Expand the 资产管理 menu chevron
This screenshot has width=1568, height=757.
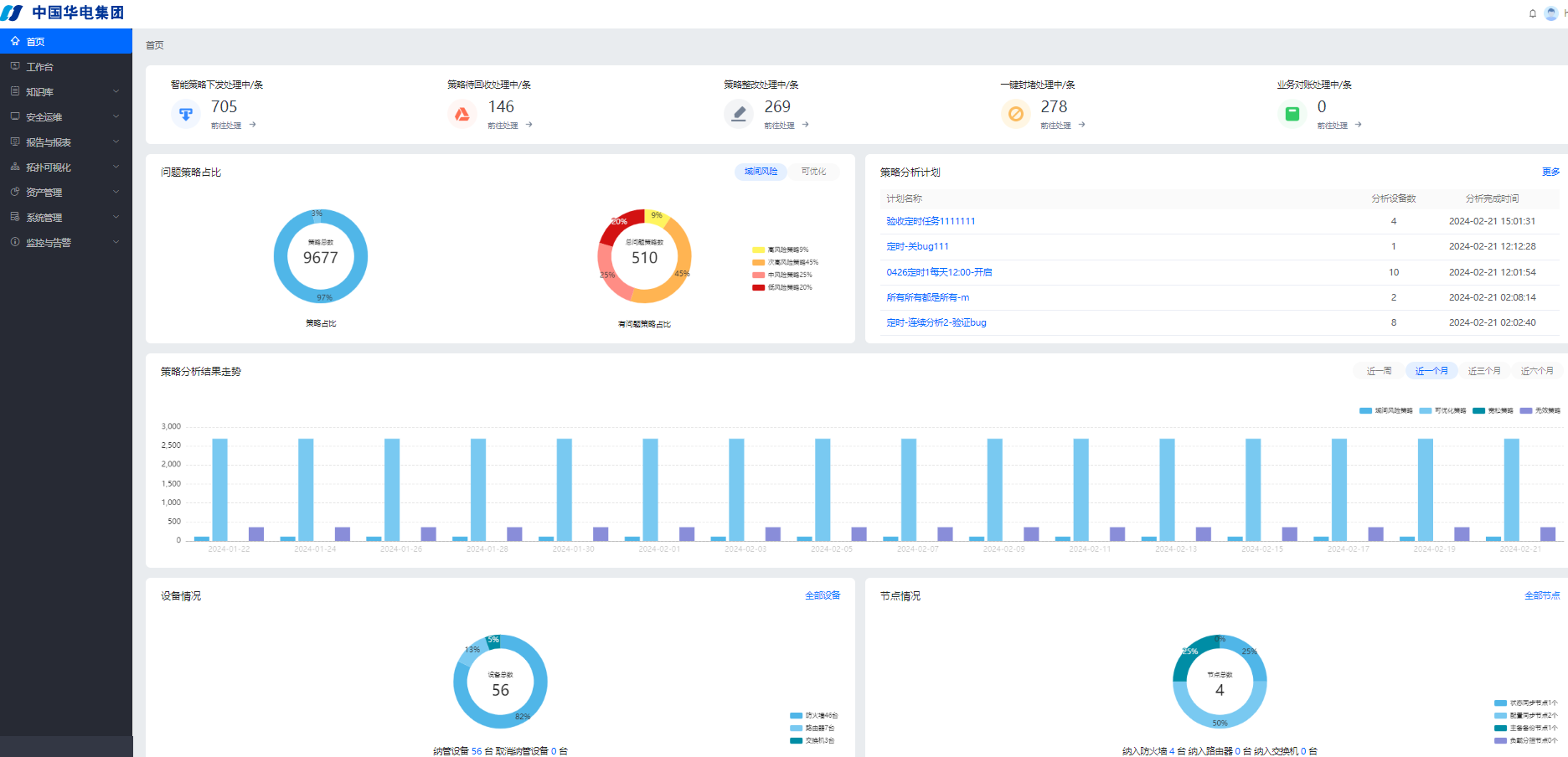point(116,192)
